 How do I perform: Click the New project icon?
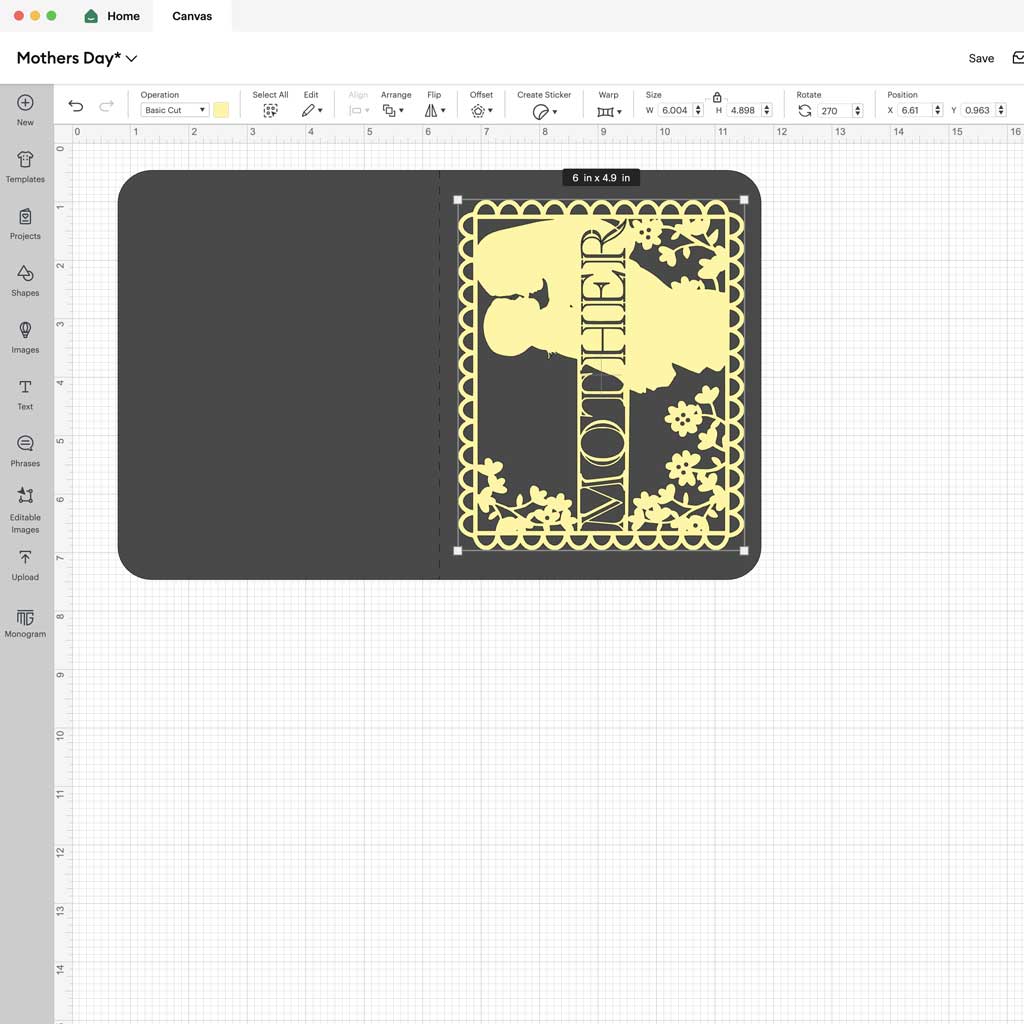pos(25,103)
